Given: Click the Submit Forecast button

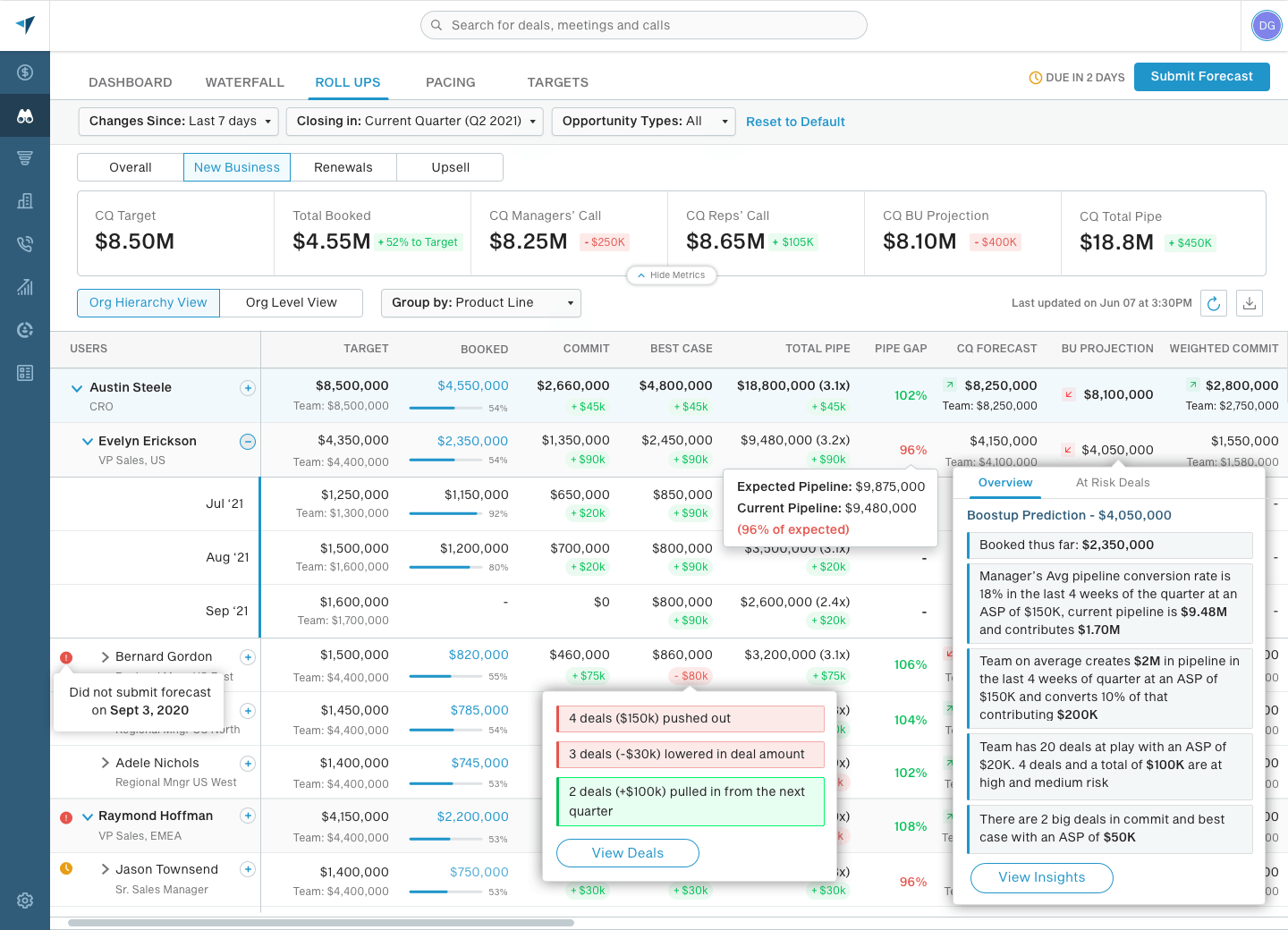Looking at the screenshot, I should point(1201,77).
